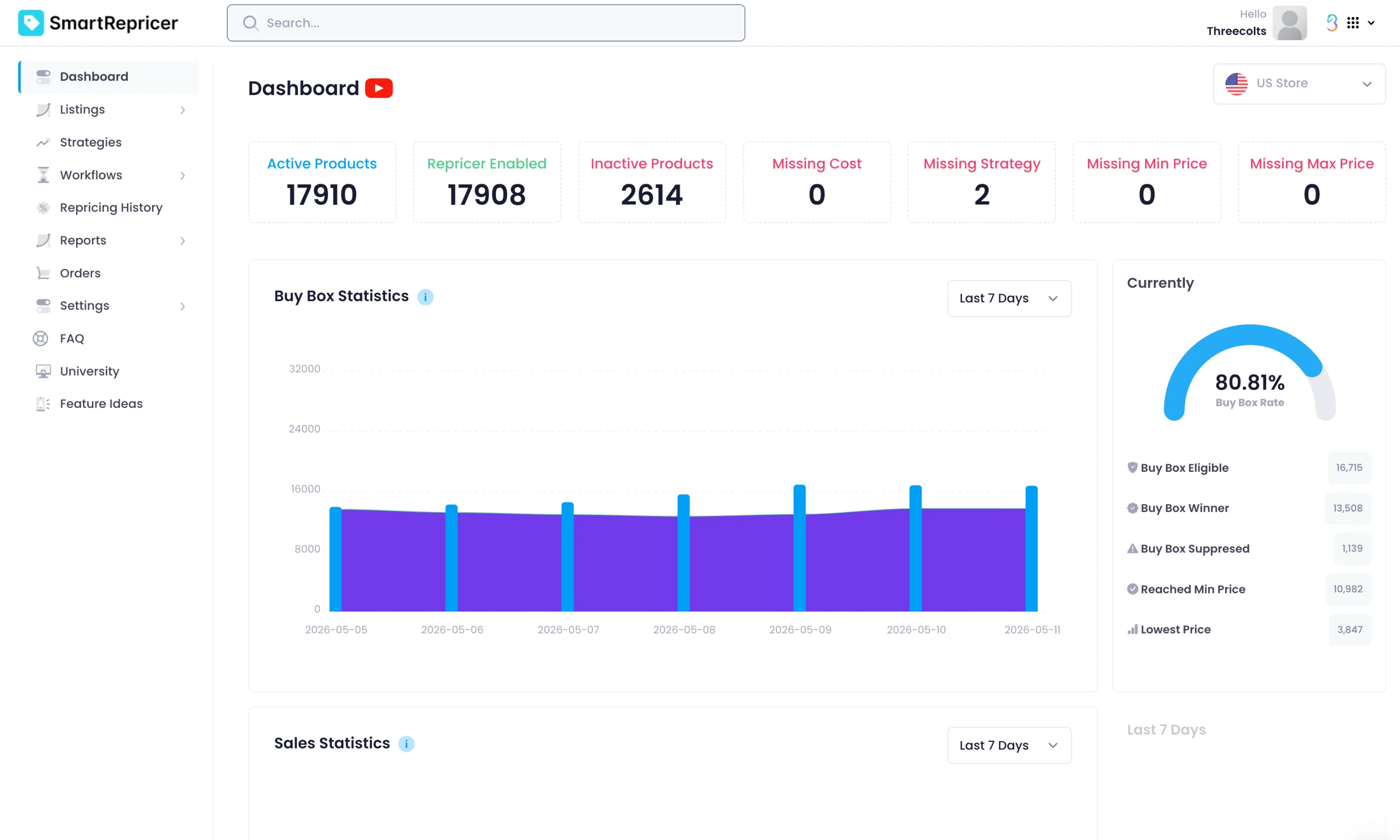Click the Inactive Products card

point(651,182)
